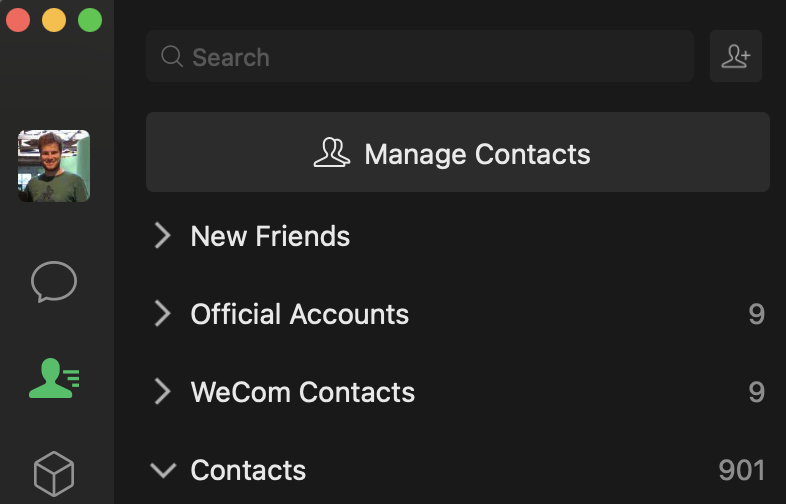Screen dimensions: 786x504
Task: Click the magnifying glass search icon
Action: (172, 57)
